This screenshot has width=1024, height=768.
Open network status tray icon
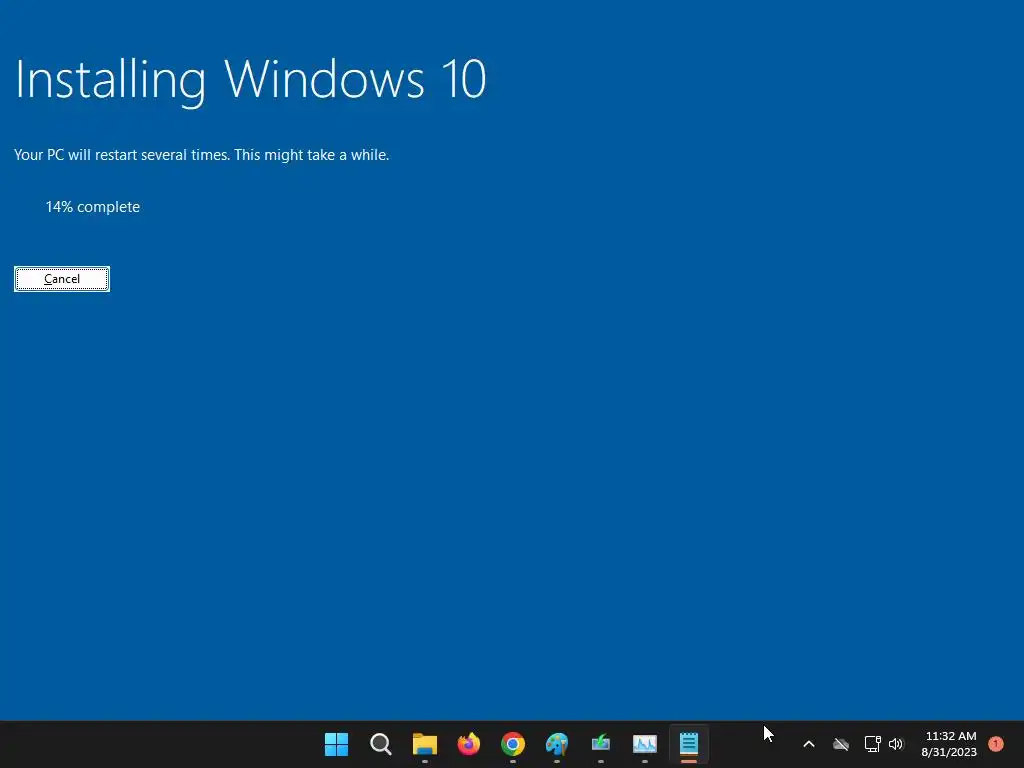point(872,744)
